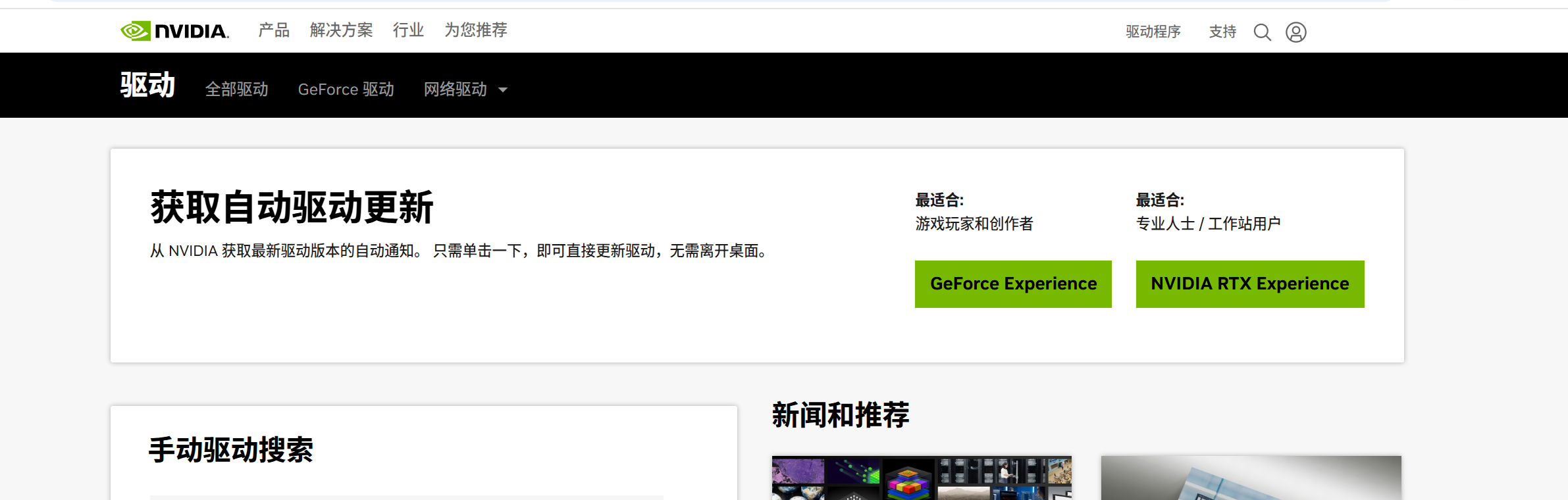Expand the 网络驱动 dropdown arrow
The height and width of the screenshot is (500, 1568).
(503, 90)
